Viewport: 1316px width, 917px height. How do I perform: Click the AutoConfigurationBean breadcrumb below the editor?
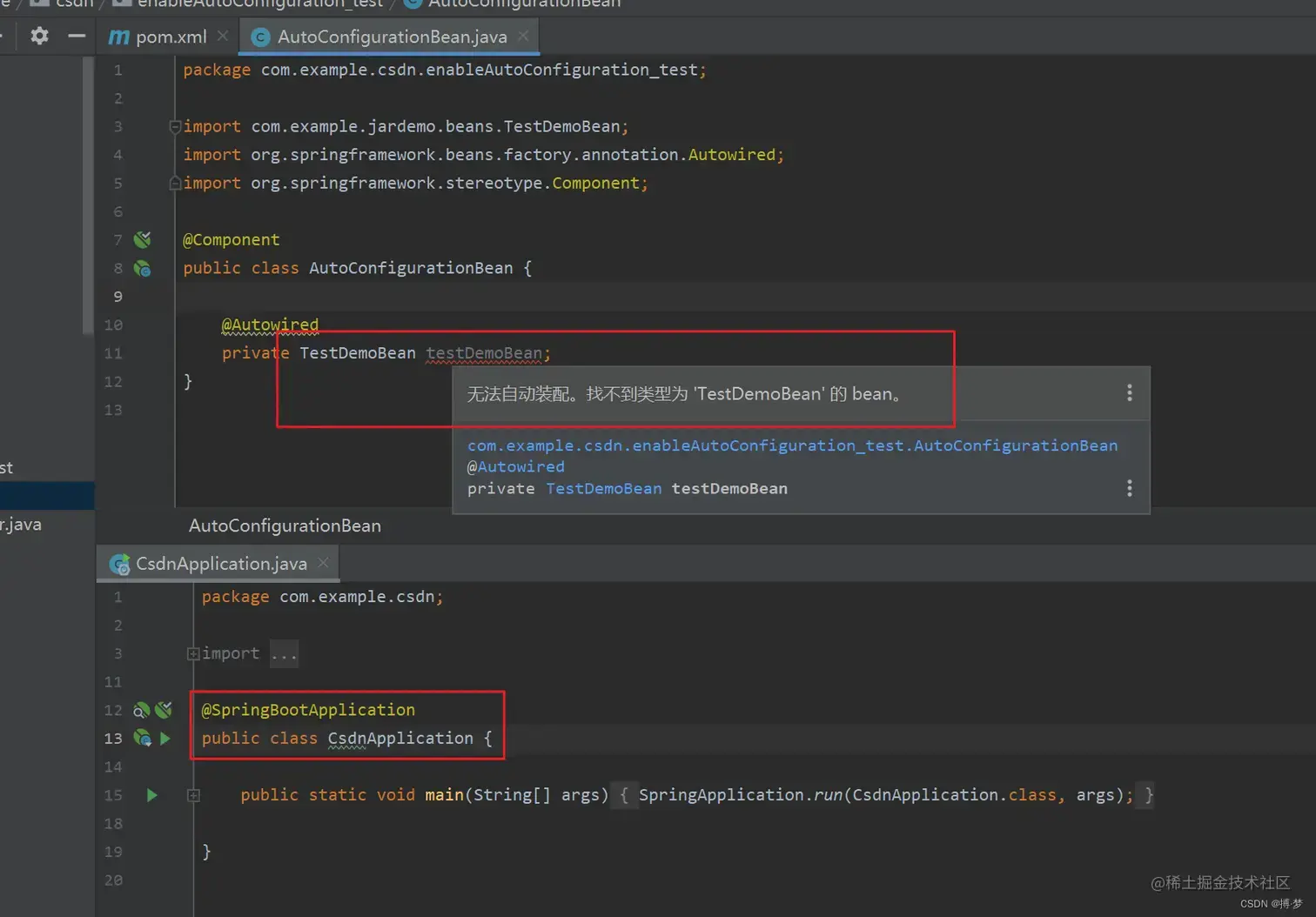(x=285, y=525)
